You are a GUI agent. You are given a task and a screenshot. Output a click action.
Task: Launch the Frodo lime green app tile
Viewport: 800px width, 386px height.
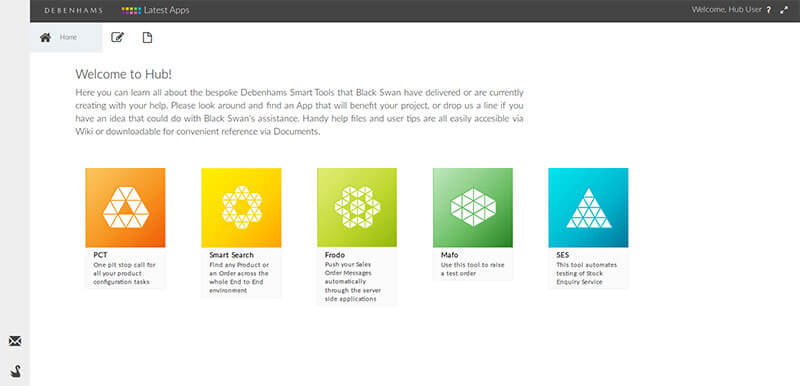point(357,208)
